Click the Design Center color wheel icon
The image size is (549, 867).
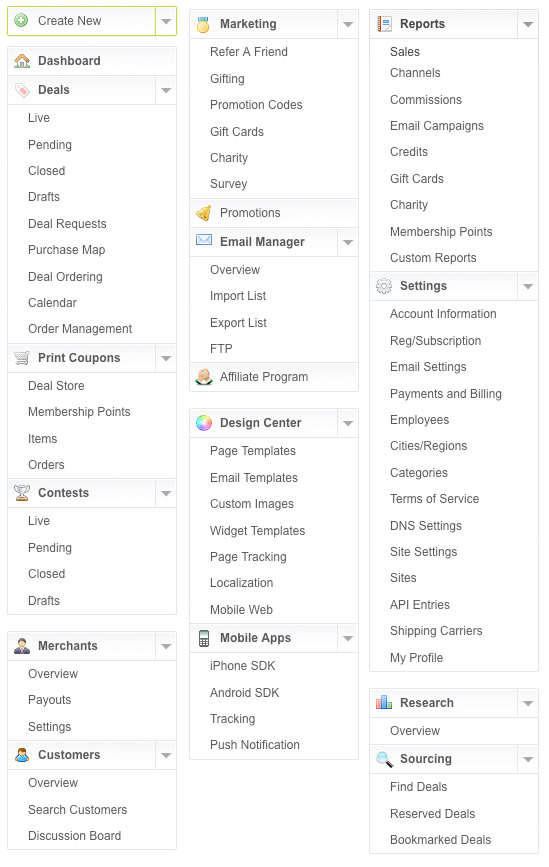click(x=204, y=423)
